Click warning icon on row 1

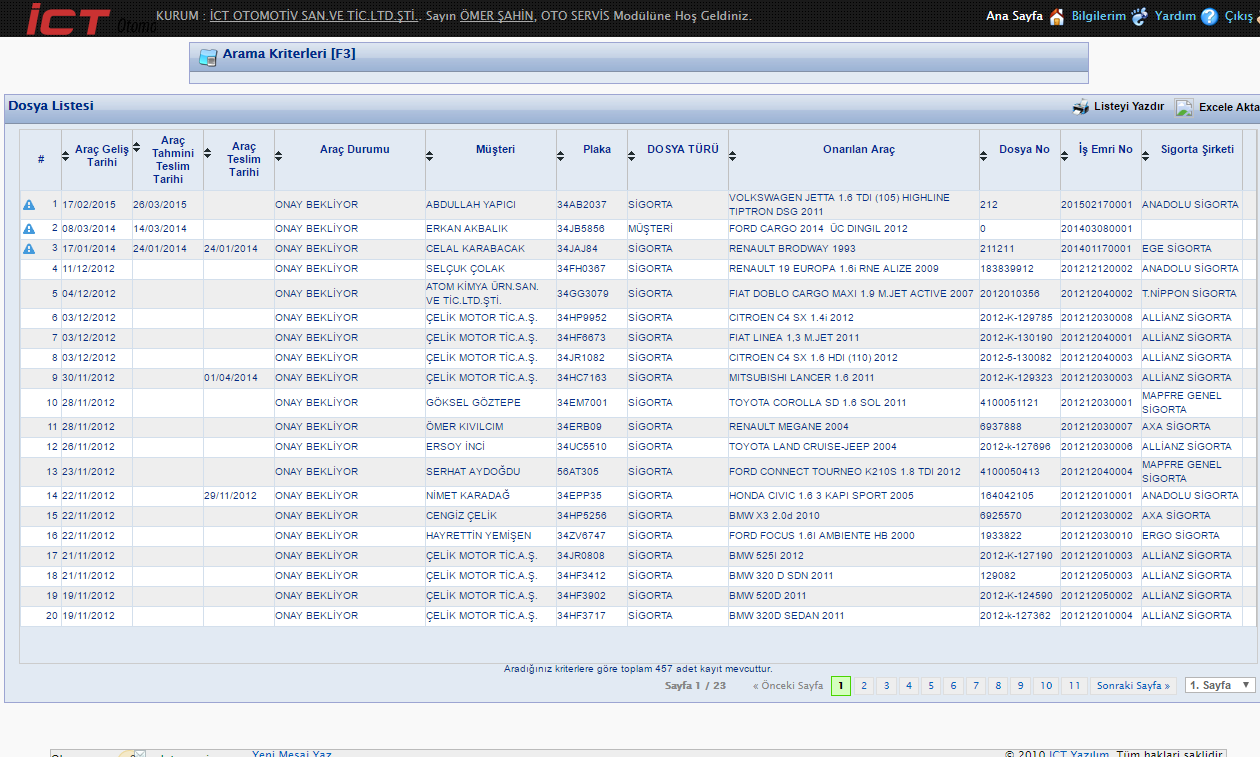29,205
